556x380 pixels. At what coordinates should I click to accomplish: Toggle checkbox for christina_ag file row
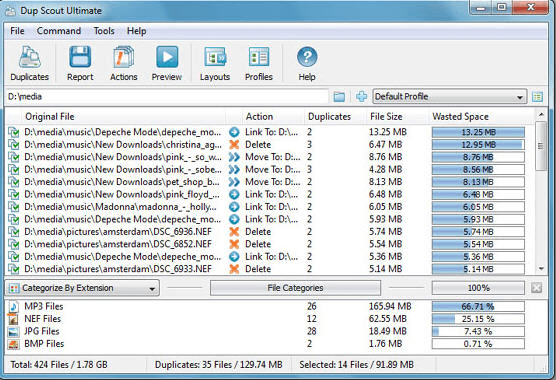click(x=13, y=145)
